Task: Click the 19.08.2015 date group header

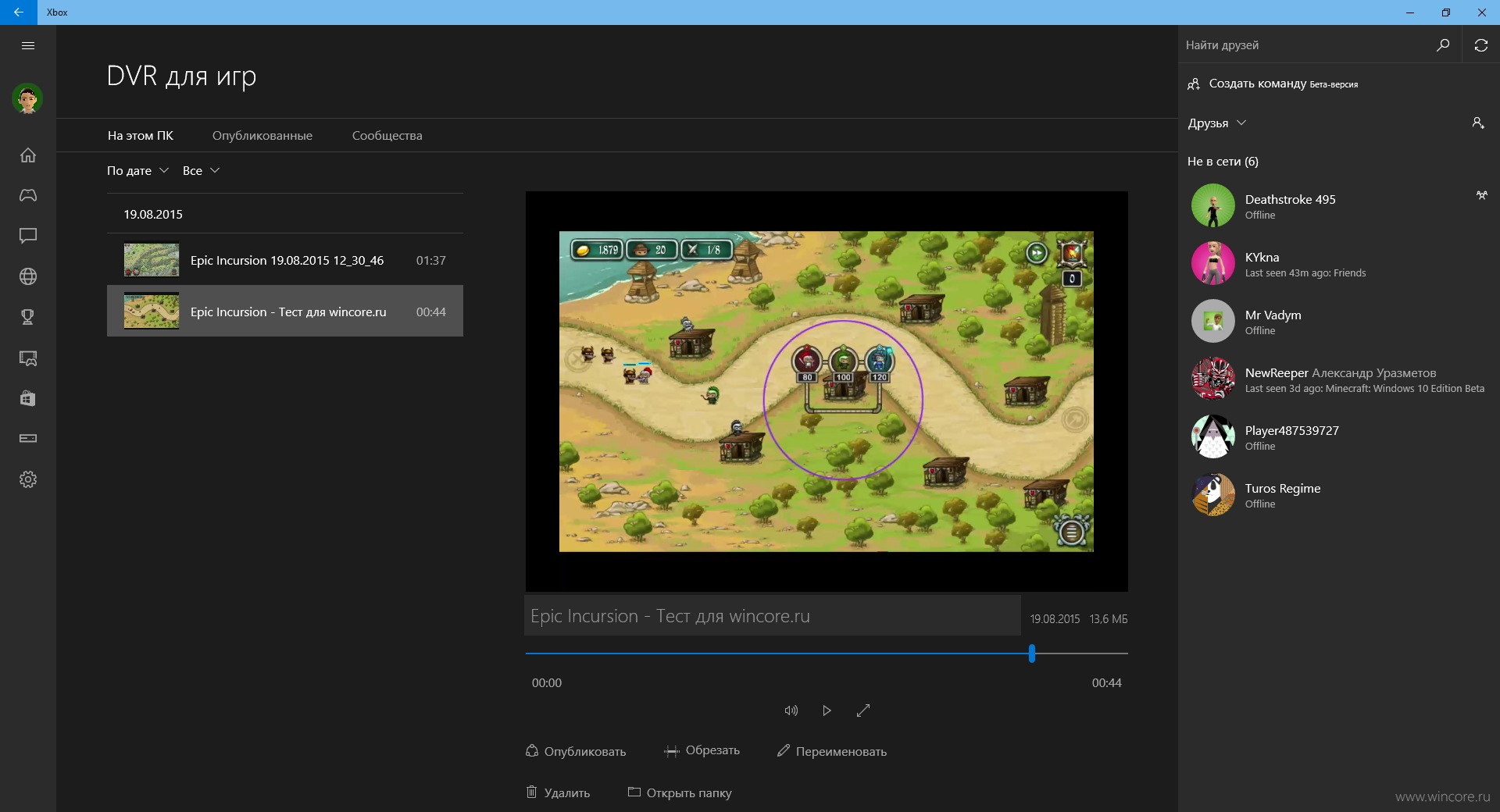Action: 153,214
